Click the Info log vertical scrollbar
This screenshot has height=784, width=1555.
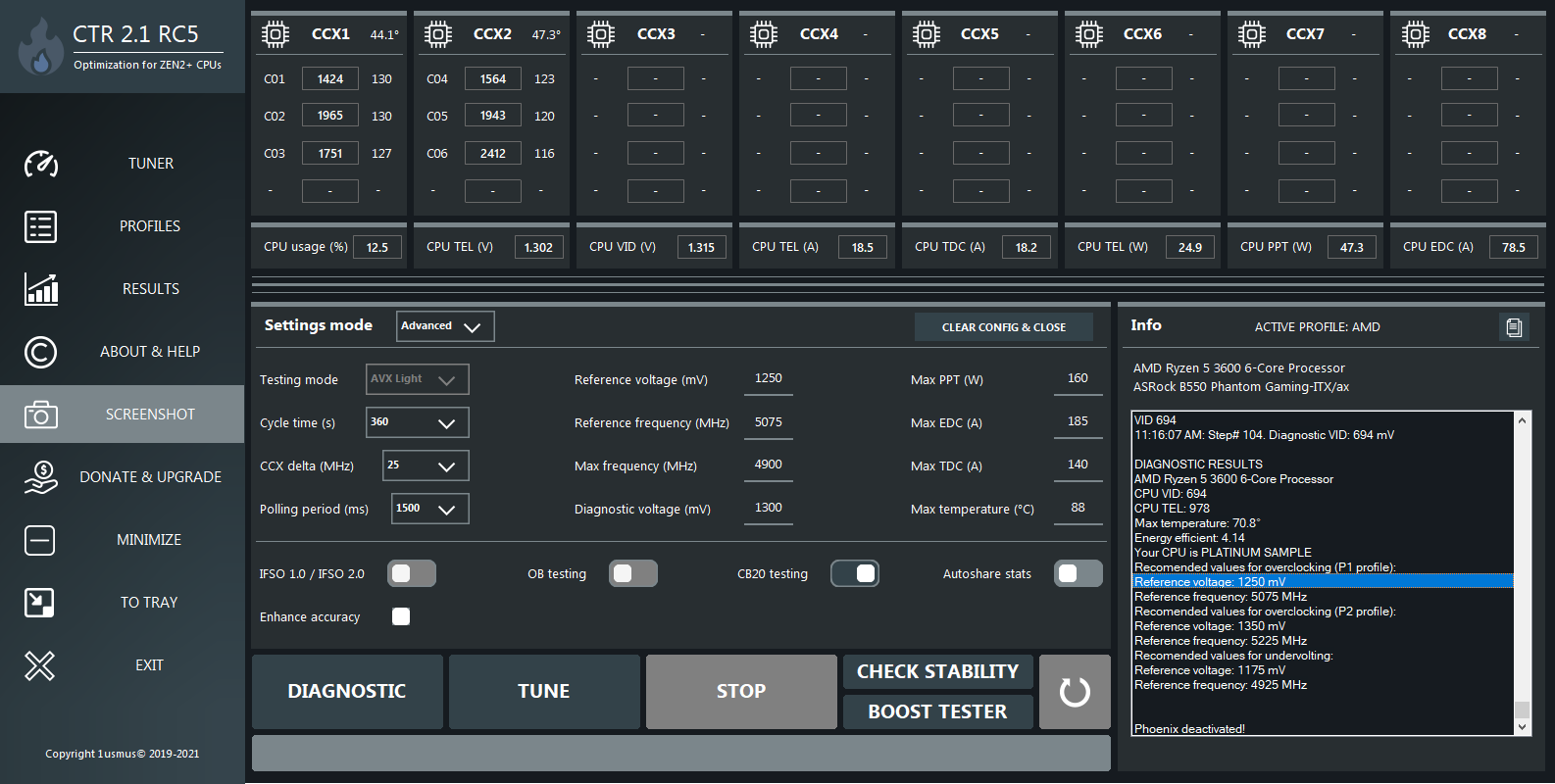[x=1522, y=573]
